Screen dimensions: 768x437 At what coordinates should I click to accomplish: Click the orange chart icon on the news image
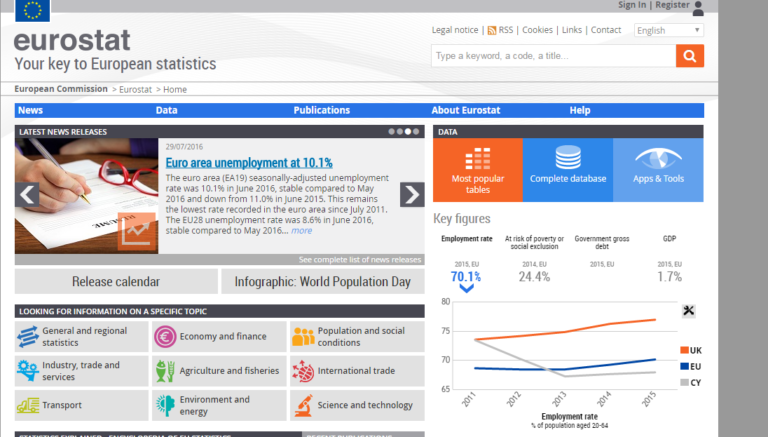(137, 231)
